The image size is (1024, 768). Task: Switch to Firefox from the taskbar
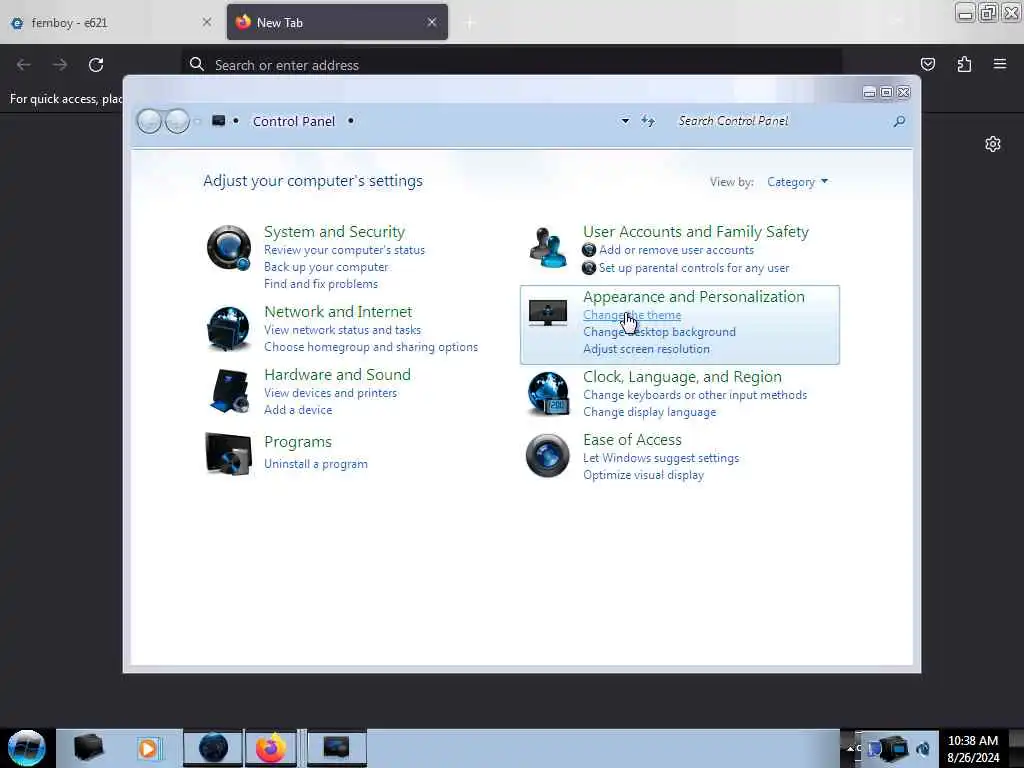[x=271, y=748]
